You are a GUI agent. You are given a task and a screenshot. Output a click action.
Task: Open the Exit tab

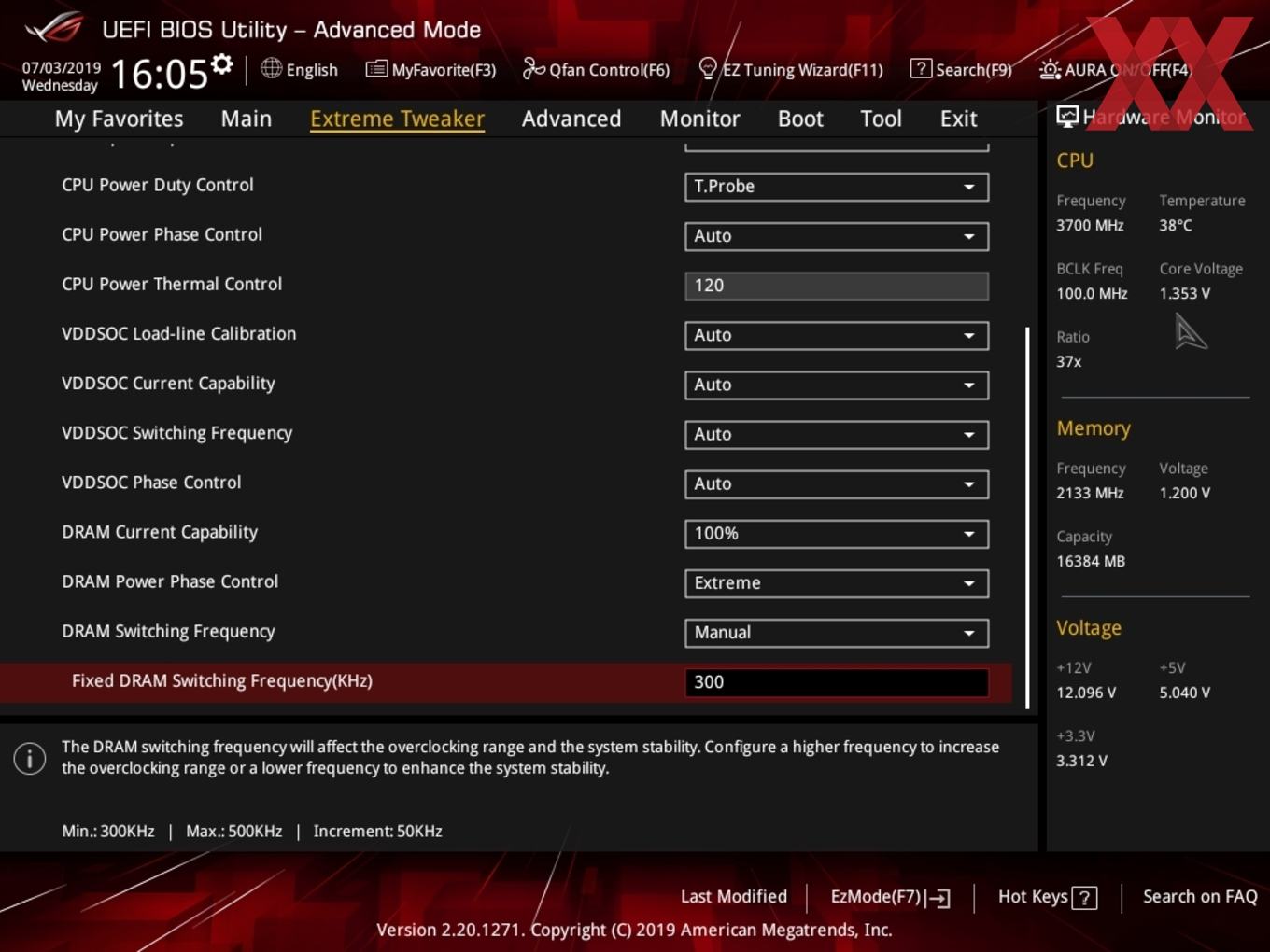click(958, 119)
